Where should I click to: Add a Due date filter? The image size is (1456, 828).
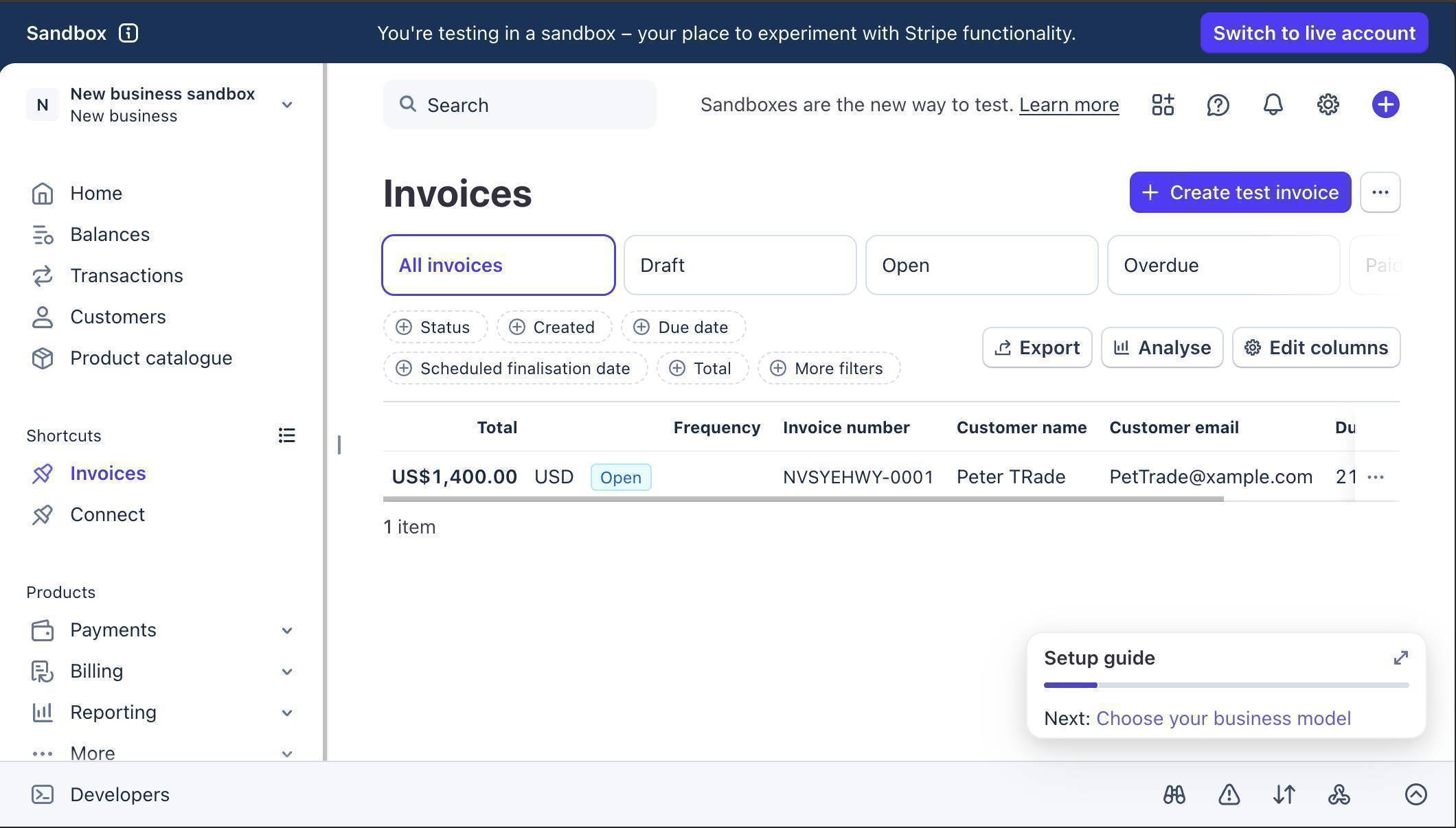(682, 327)
